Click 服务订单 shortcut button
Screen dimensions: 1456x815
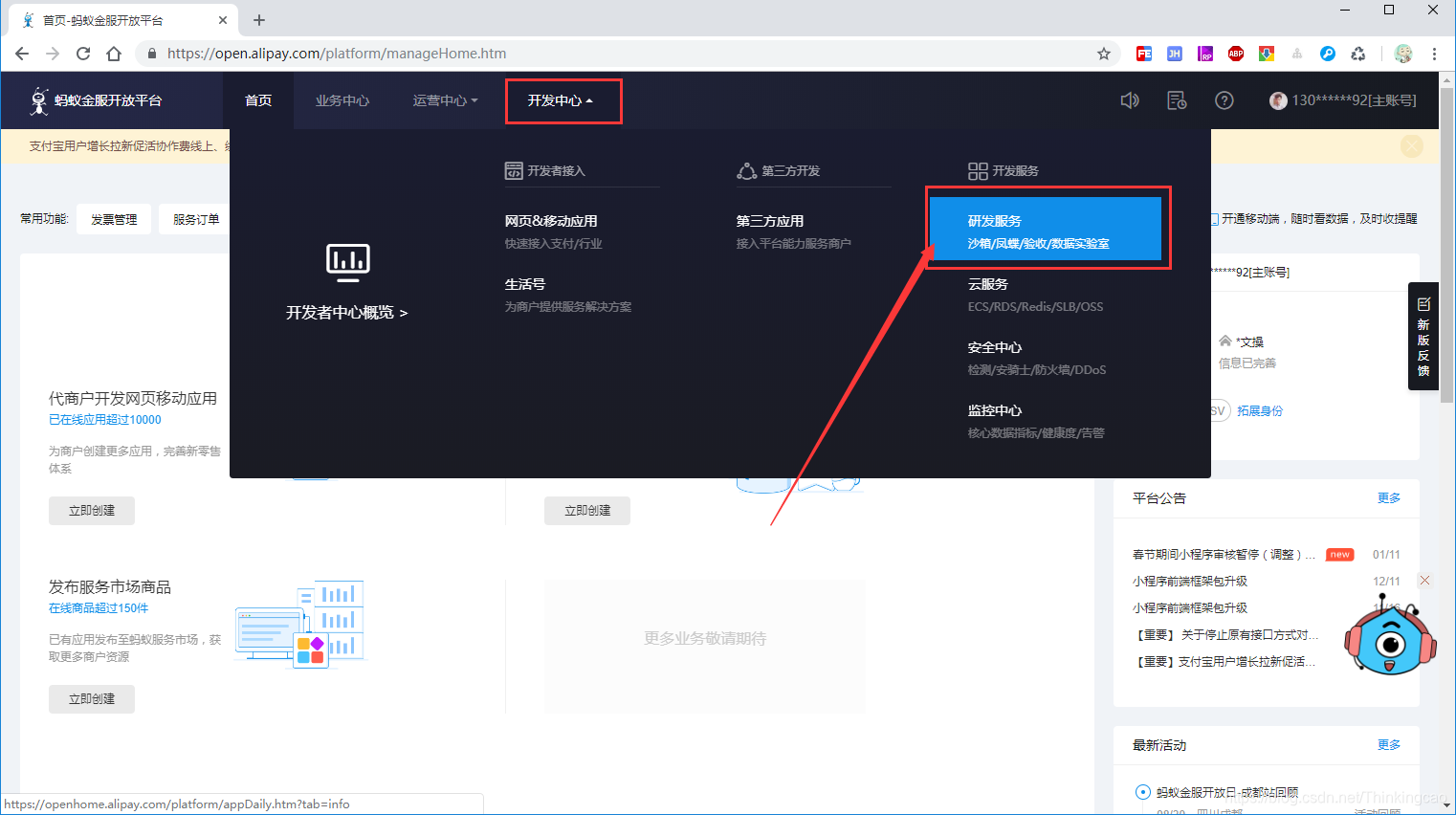coord(196,219)
